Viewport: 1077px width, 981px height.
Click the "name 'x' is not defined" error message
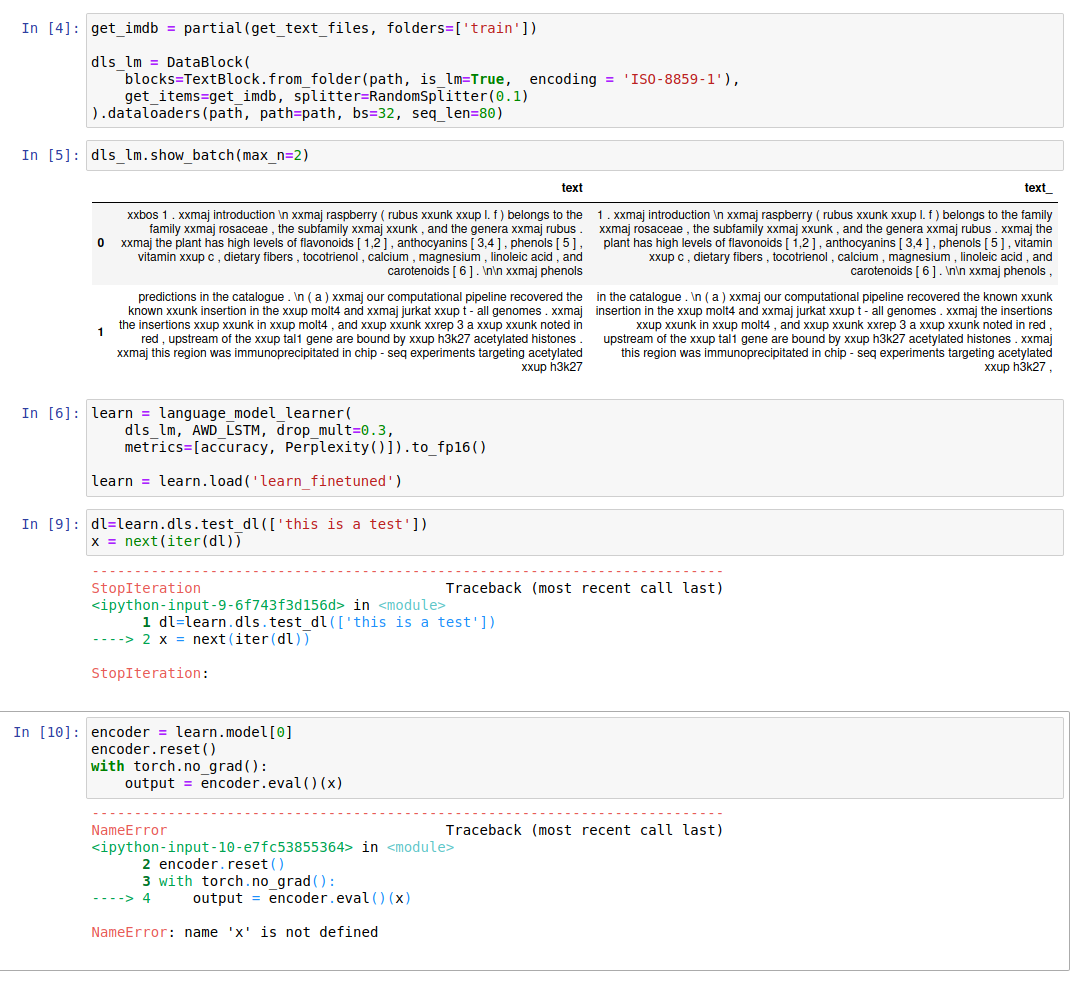pyautogui.click(x=281, y=932)
